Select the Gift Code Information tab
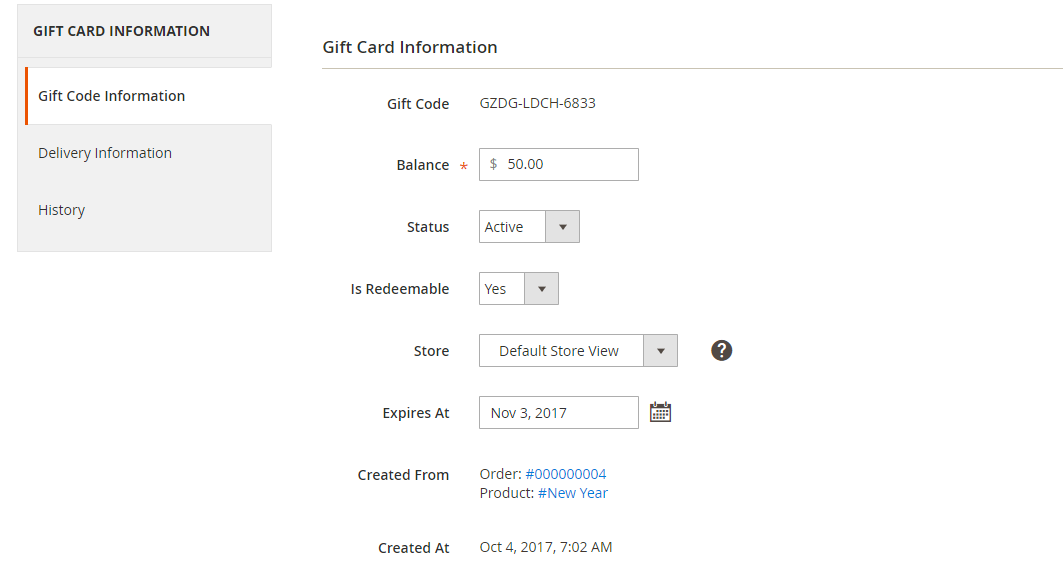Image resolution: width=1063 pixels, height=576 pixels. pyautogui.click(x=112, y=96)
